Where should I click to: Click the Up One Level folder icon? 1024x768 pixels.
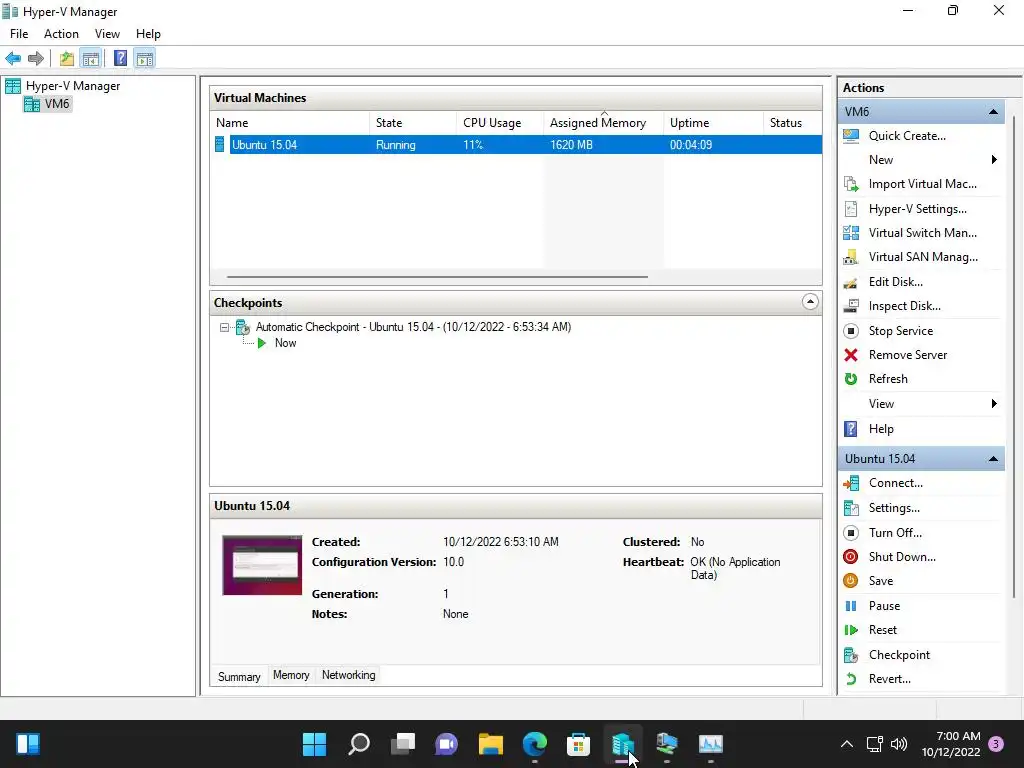(67, 59)
